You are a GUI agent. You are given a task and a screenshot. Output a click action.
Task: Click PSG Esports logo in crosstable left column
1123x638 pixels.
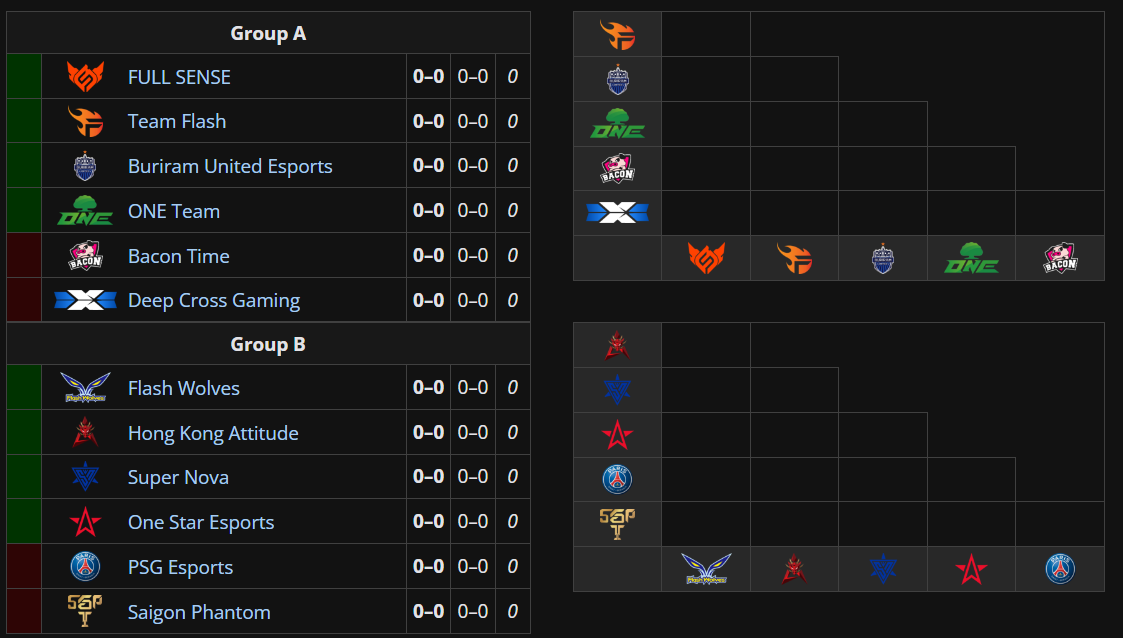pos(617,480)
